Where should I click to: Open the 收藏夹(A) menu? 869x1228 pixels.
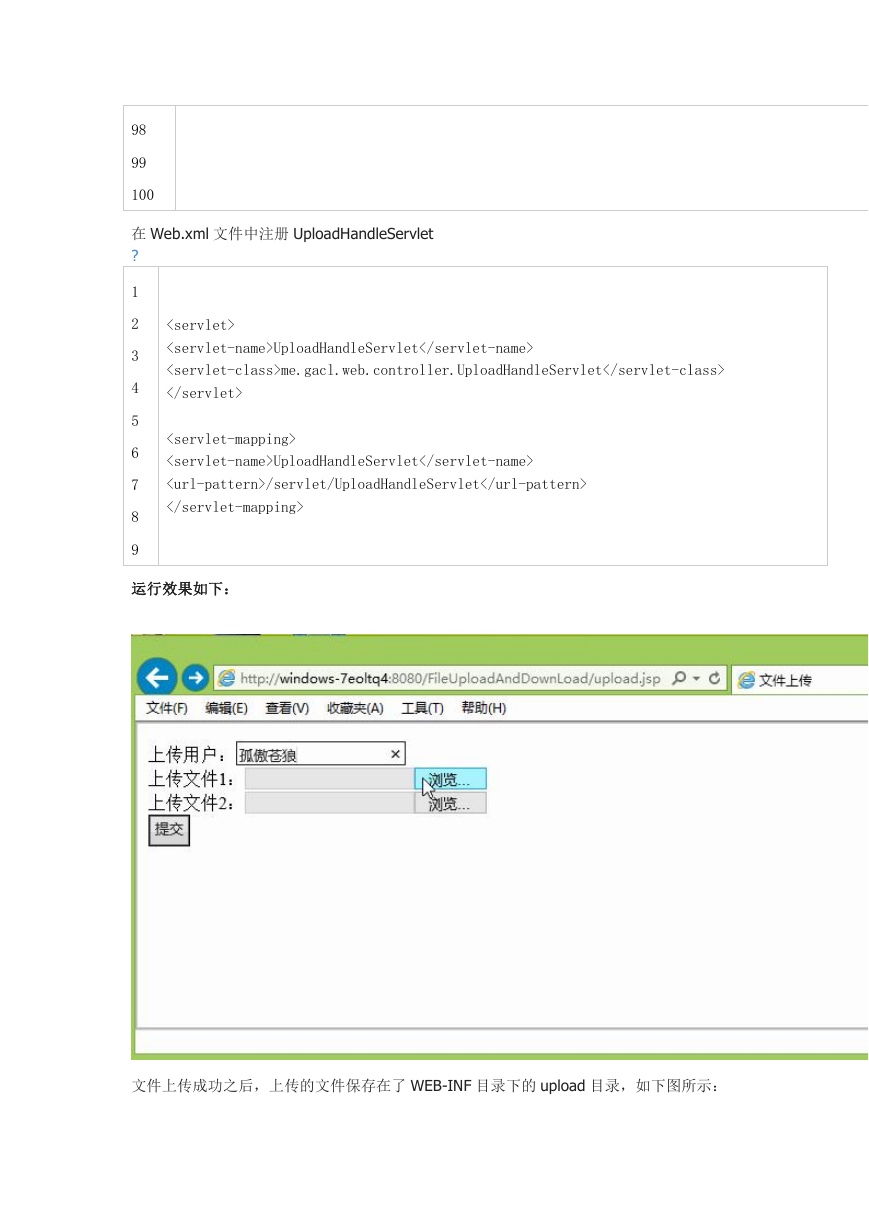[355, 708]
